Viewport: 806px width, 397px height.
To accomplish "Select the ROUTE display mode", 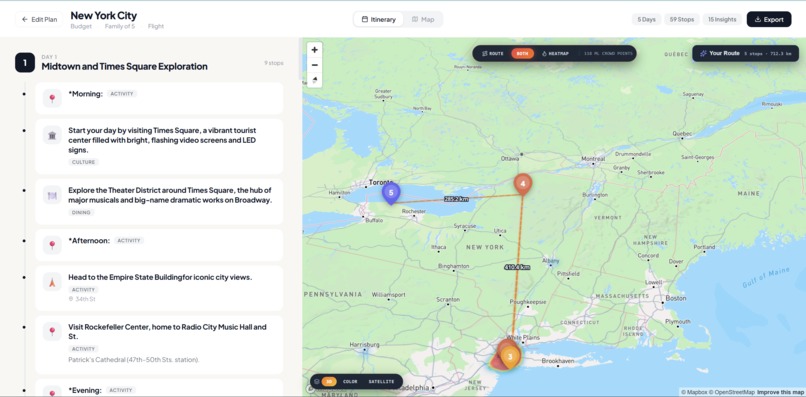I will point(492,53).
